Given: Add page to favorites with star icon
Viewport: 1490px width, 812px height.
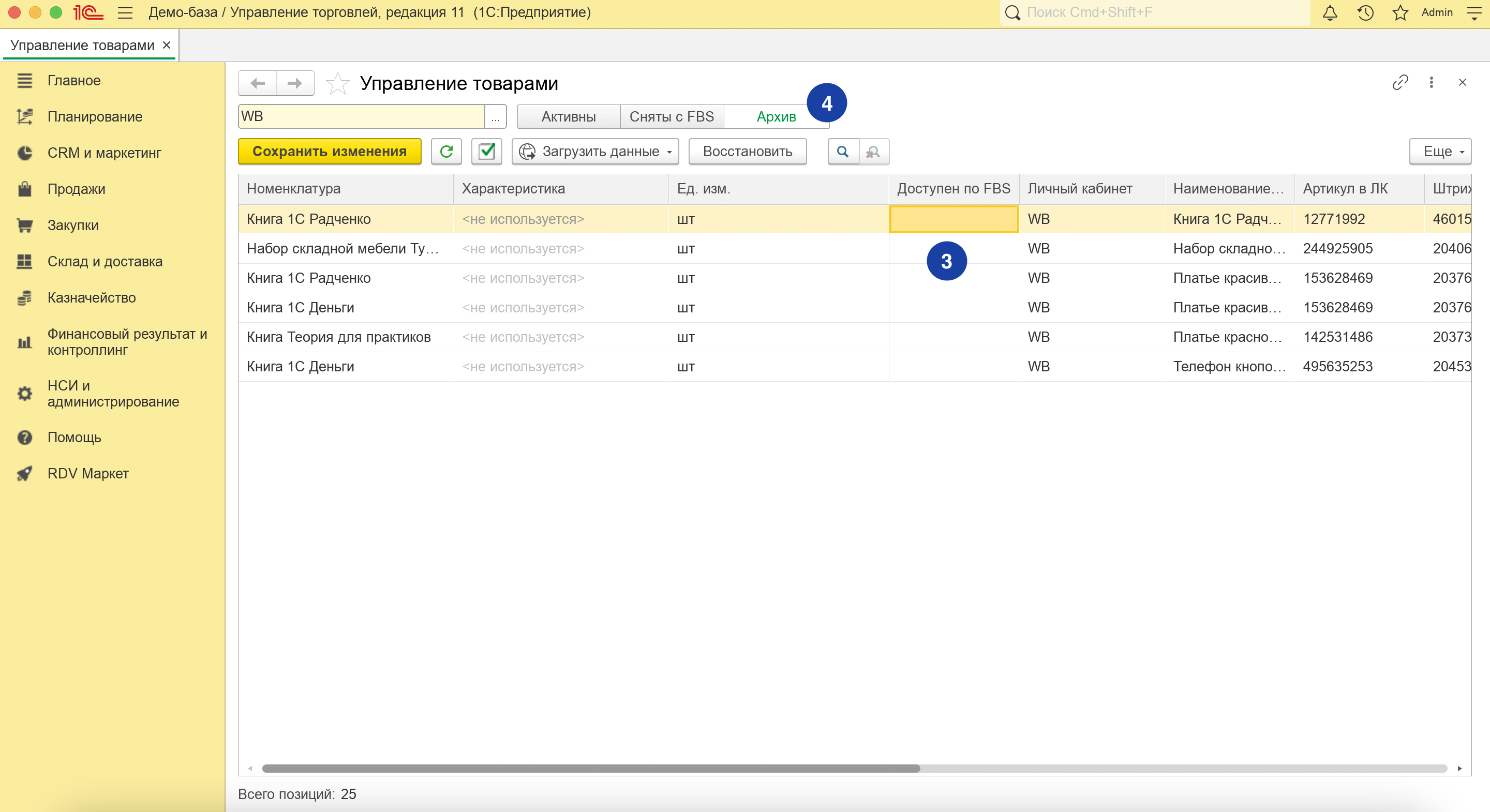Looking at the screenshot, I should [x=338, y=84].
